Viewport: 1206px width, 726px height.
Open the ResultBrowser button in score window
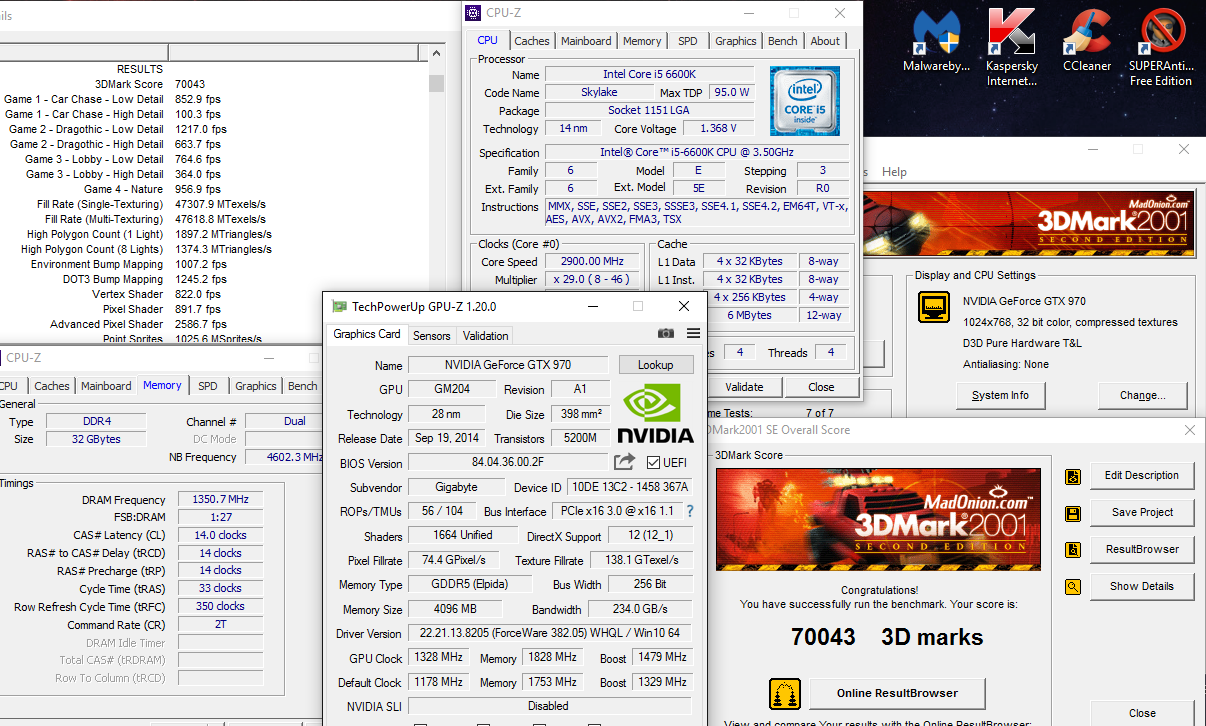[x=1142, y=550]
